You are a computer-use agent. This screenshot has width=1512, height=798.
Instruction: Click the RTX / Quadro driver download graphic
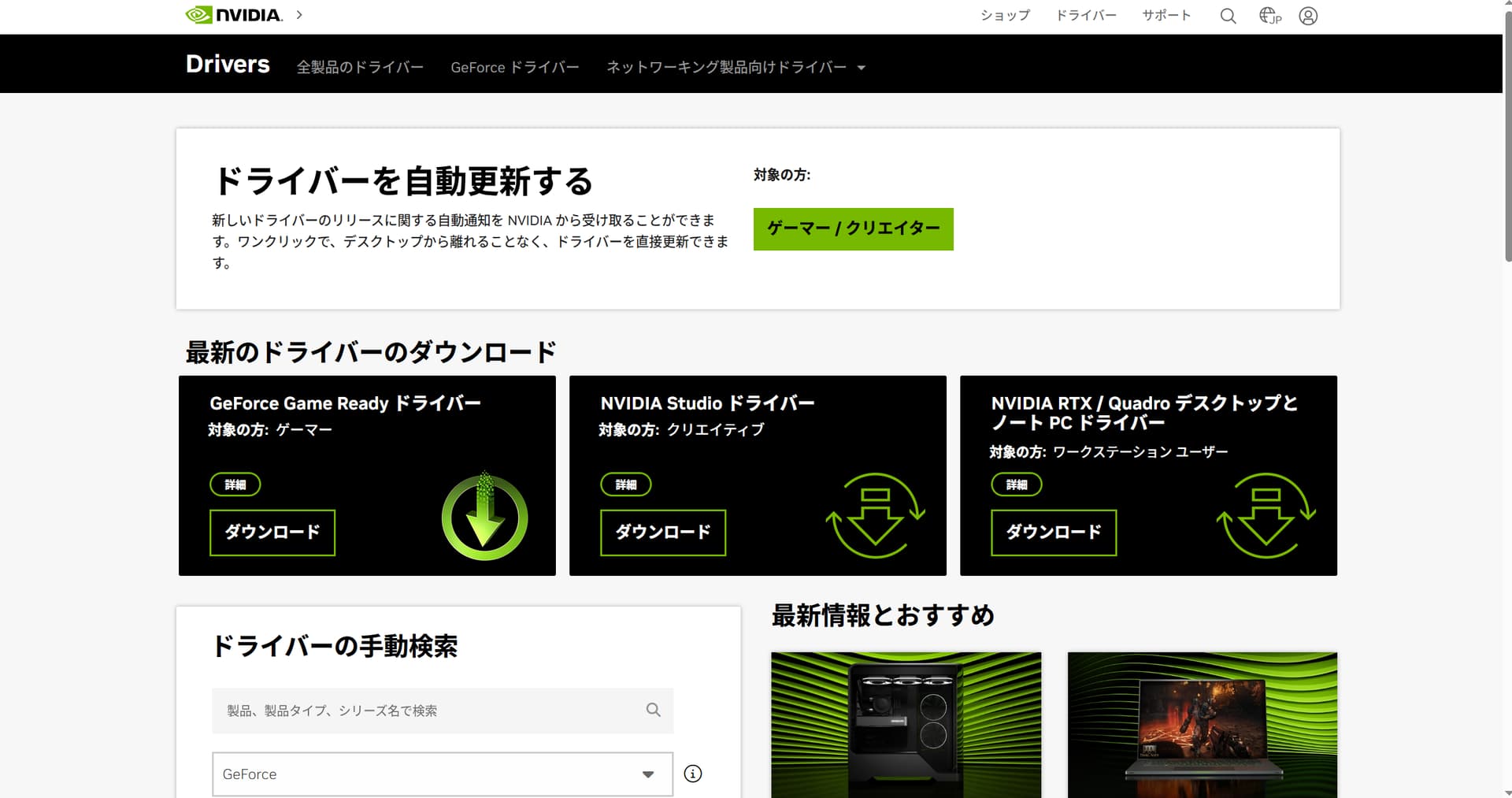click(1266, 516)
